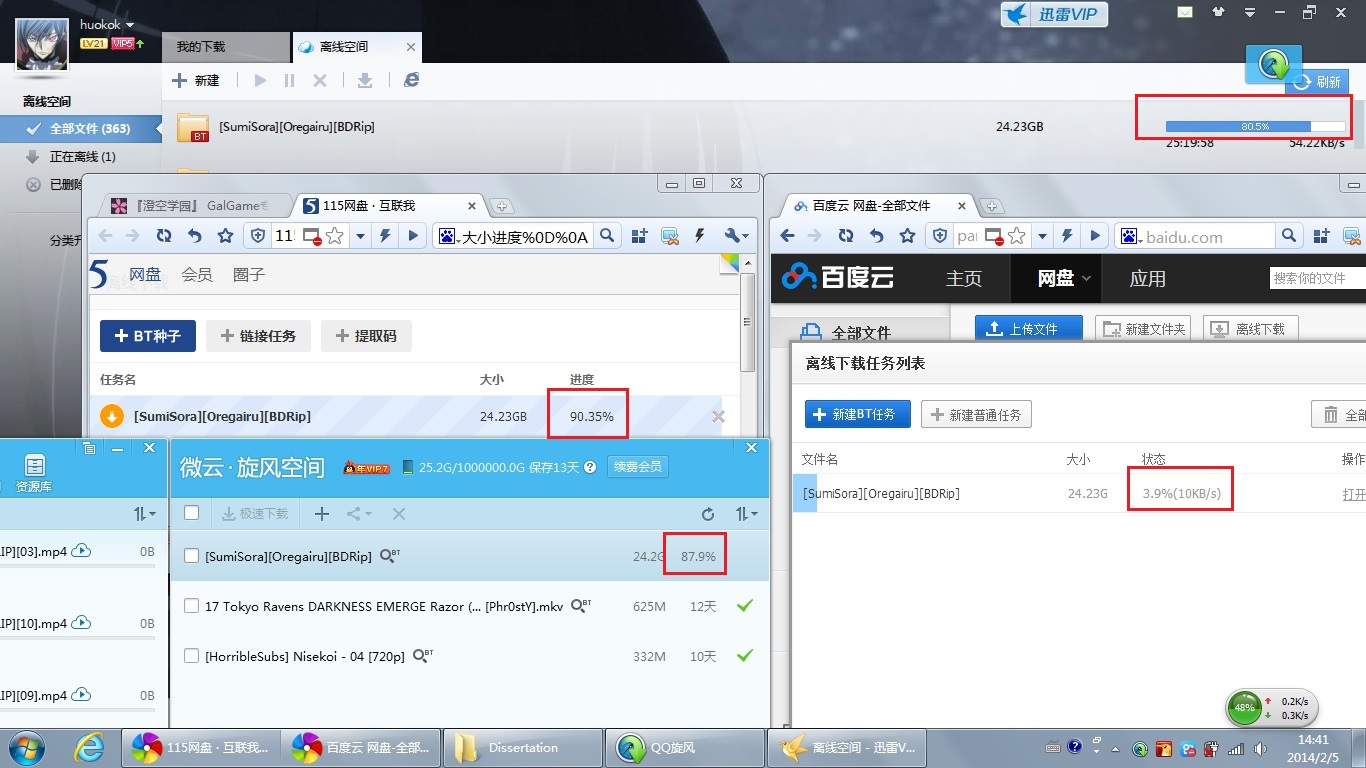
Task: Click the screenshot scissors icon in 115 browser
Action: pos(669,236)
